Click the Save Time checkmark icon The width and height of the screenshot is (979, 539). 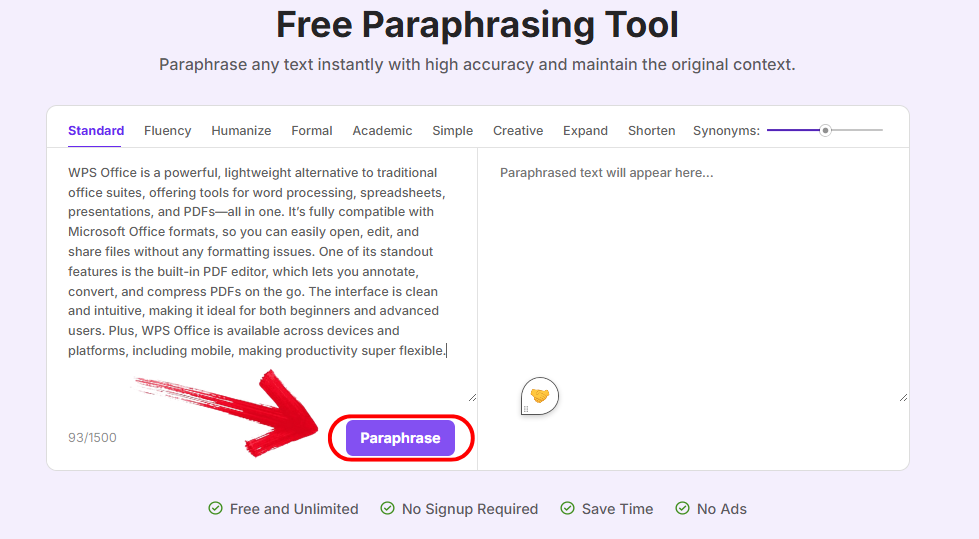coord(567,509)
